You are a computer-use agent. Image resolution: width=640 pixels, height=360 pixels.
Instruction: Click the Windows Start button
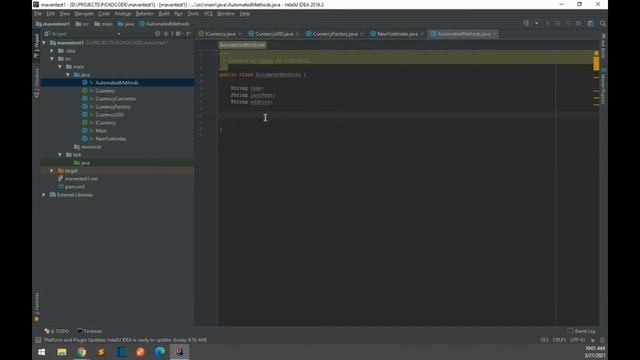click(42, 352)
